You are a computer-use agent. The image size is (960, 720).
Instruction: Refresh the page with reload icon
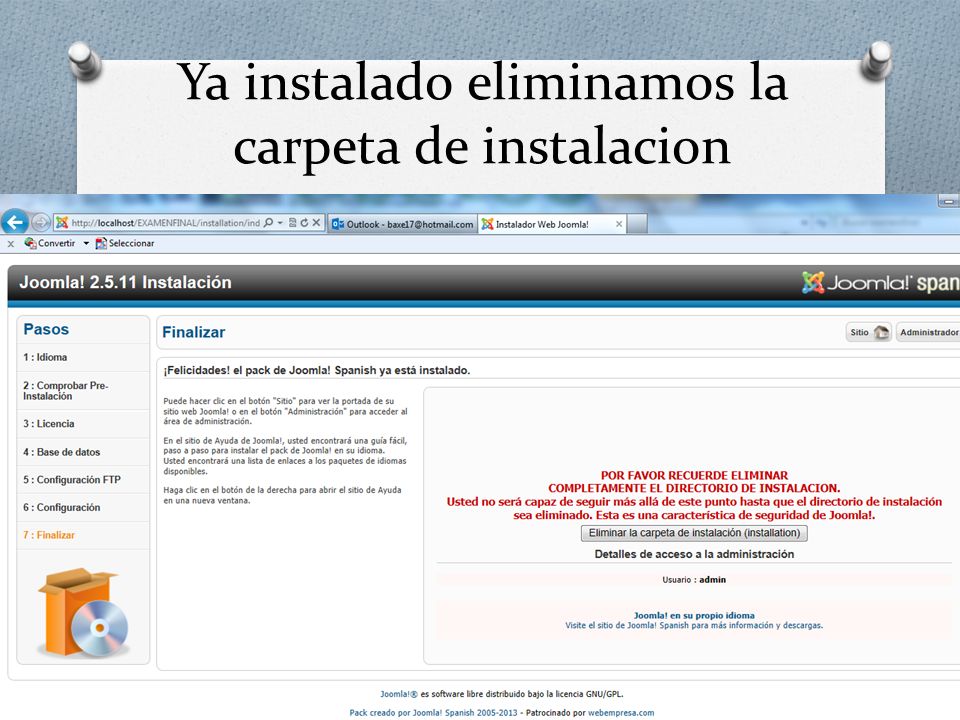[304, 223]
